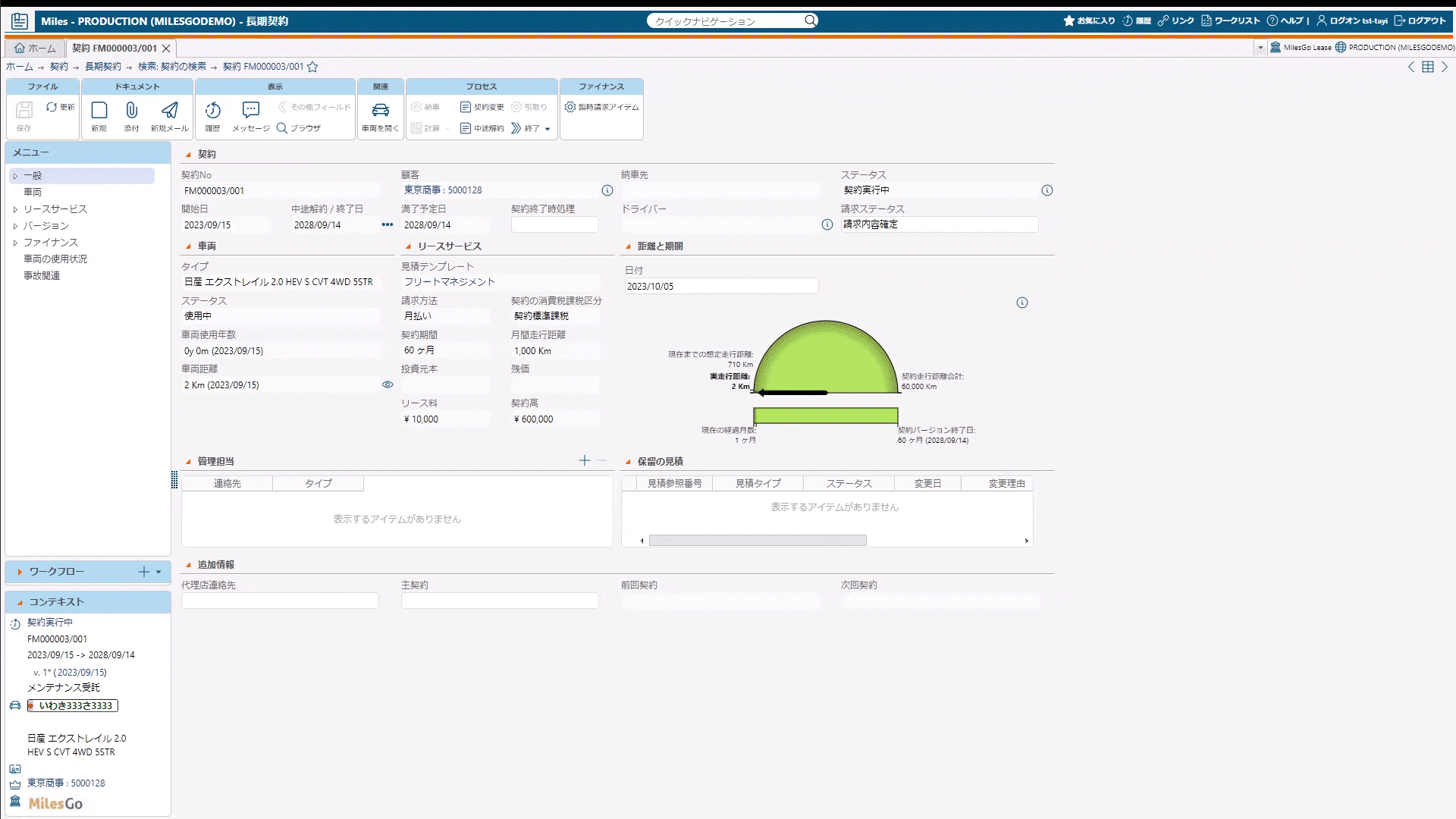Open the 履歴 history clock icon
This screenshot has height=819, width=1456.
point(212,111)
